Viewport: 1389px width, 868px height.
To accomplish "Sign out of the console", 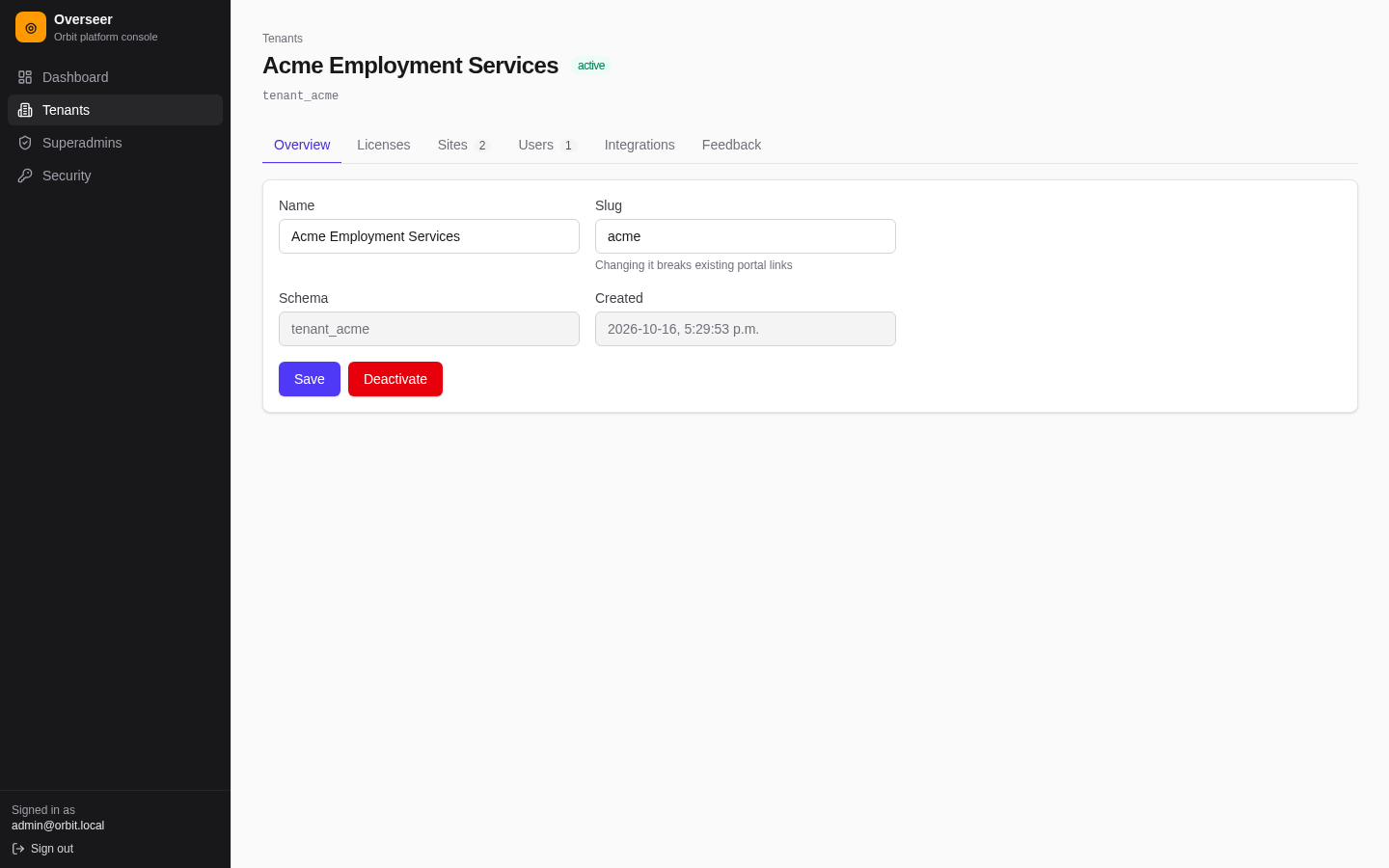I will click(x=43, y=849).
